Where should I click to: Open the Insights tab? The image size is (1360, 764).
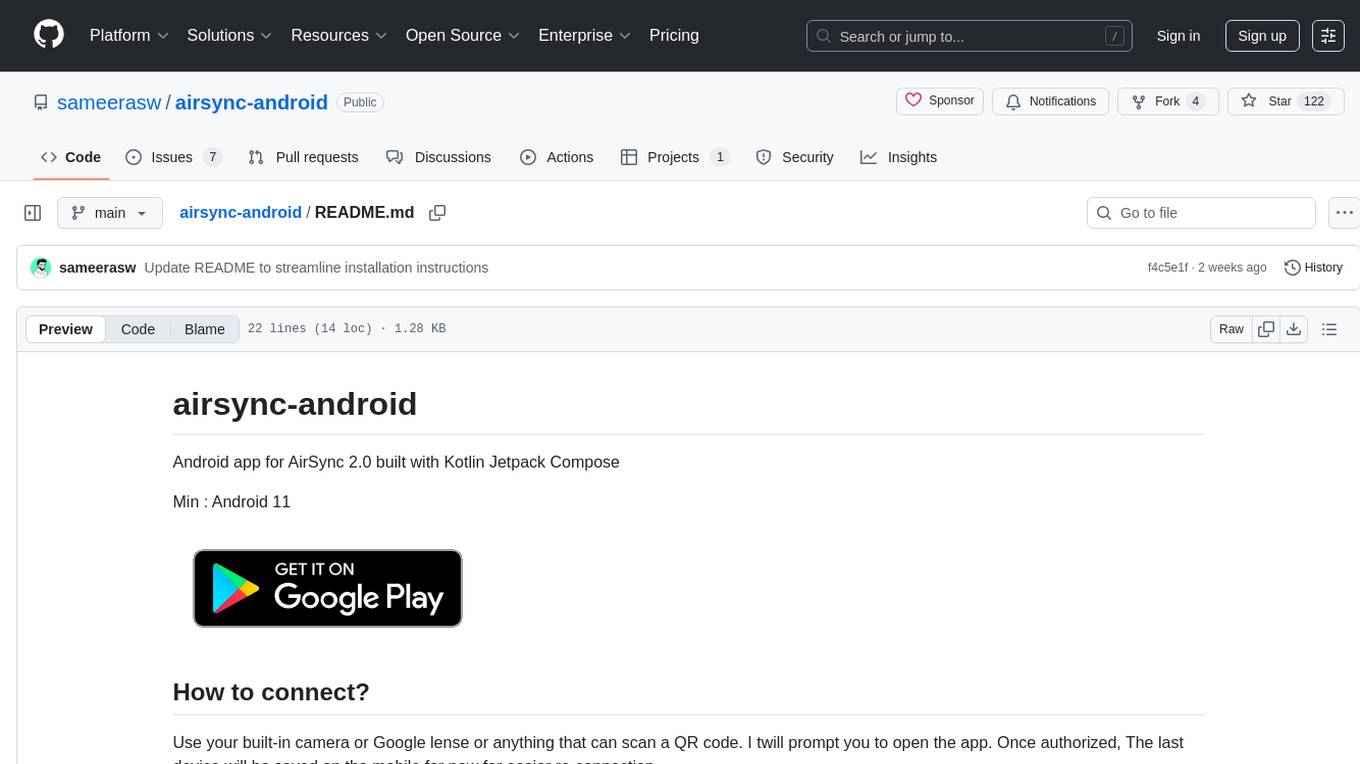[899, 157]
